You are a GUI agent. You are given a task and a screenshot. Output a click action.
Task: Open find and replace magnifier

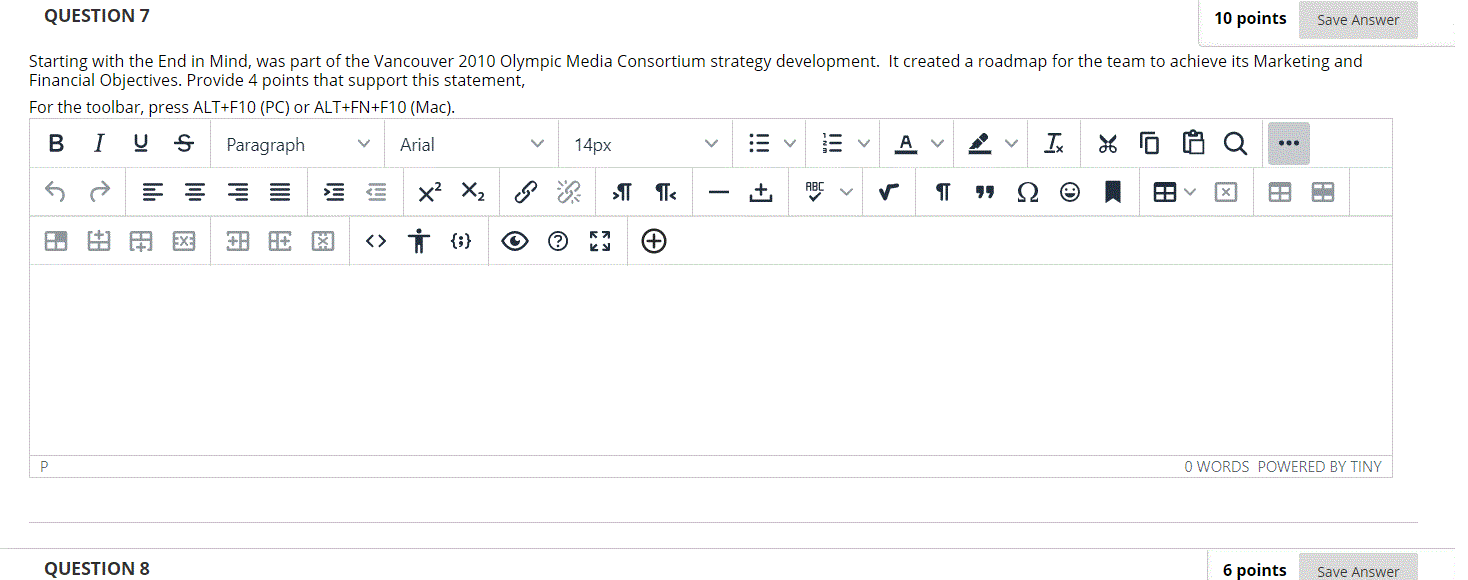[x=1235, y=144]
